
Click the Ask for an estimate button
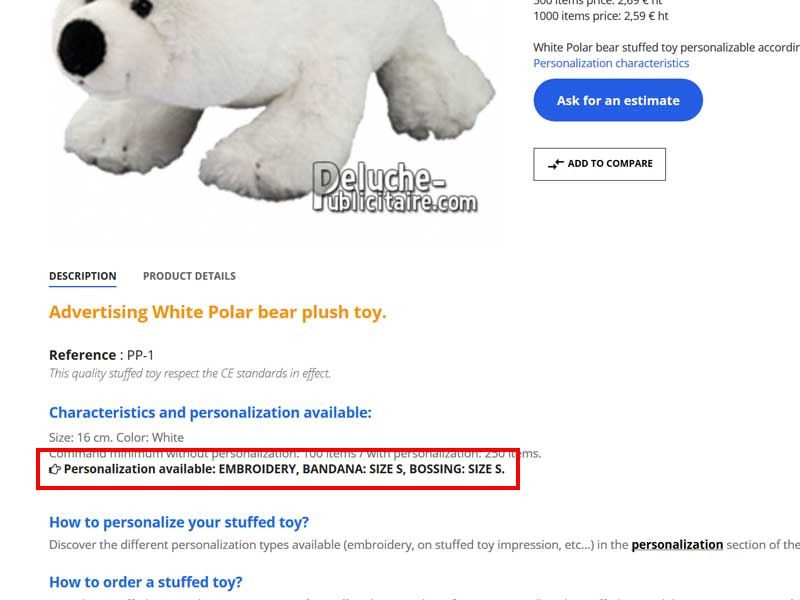click(618, 100)
